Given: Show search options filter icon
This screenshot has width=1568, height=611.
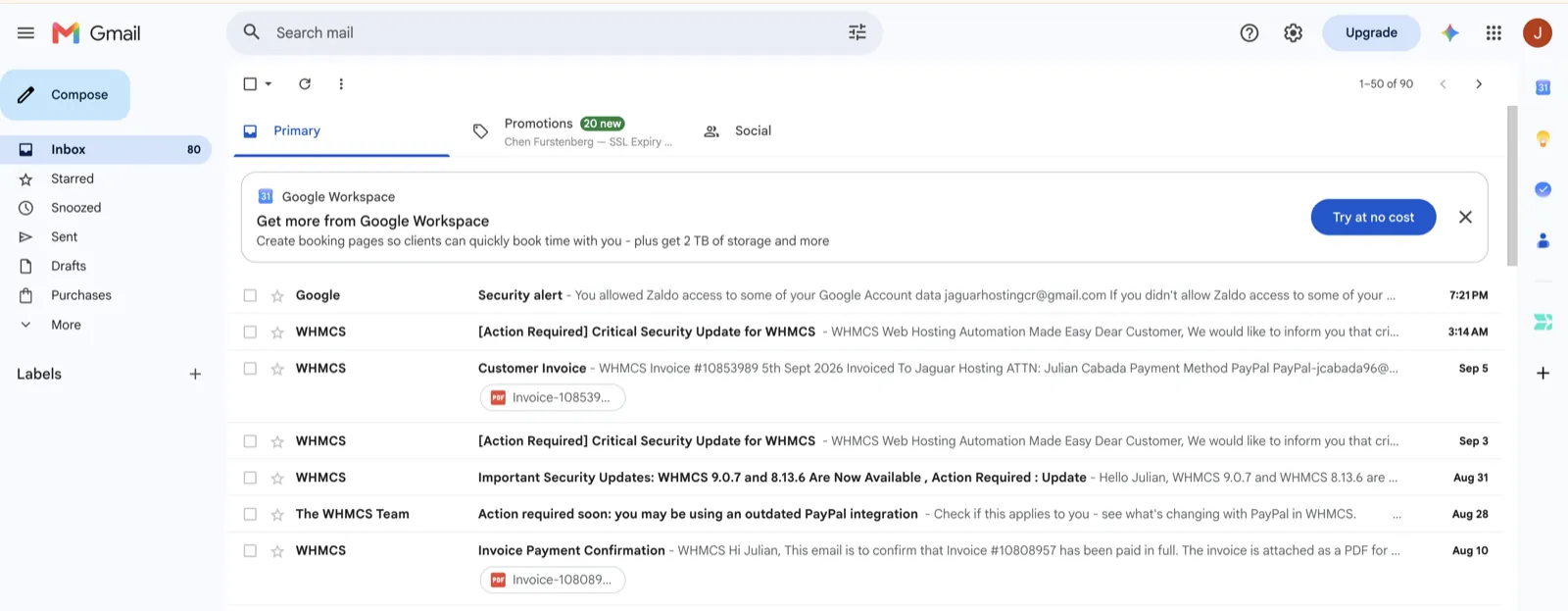Looking at the screenshot, I should pyautogui.click(x=857, y=32).
